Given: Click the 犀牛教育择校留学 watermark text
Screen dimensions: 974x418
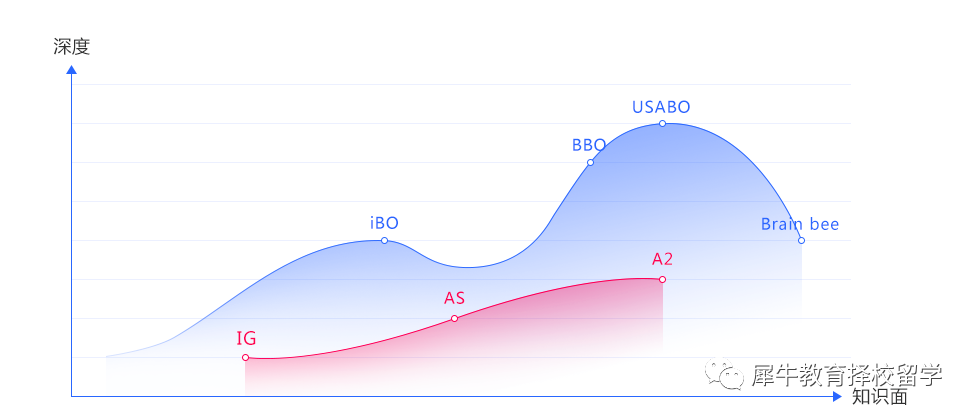Looking at the screenshot, I should click(x=847, y=376).
